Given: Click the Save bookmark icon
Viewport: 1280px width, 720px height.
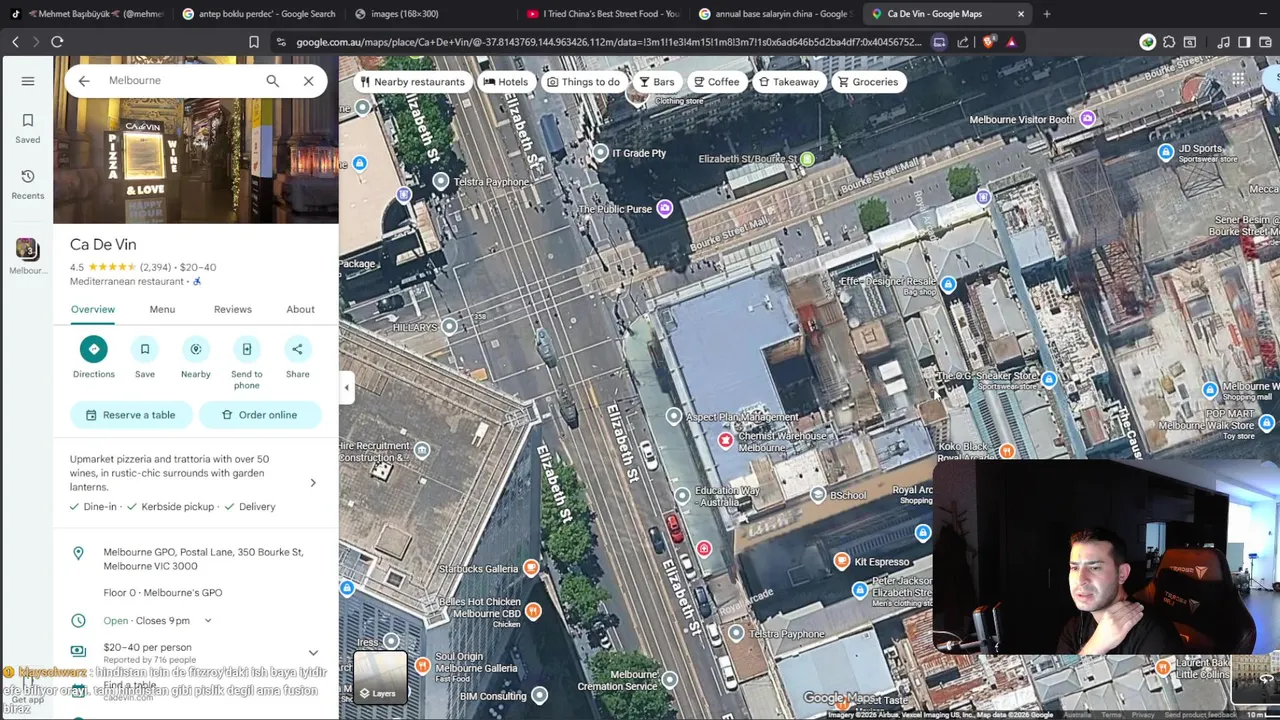Looking at the screenshot, I should [145, 349].
